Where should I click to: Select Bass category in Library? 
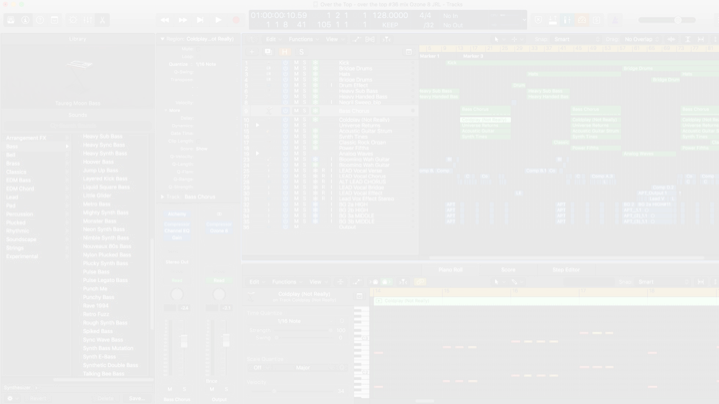tap(37, 146)
